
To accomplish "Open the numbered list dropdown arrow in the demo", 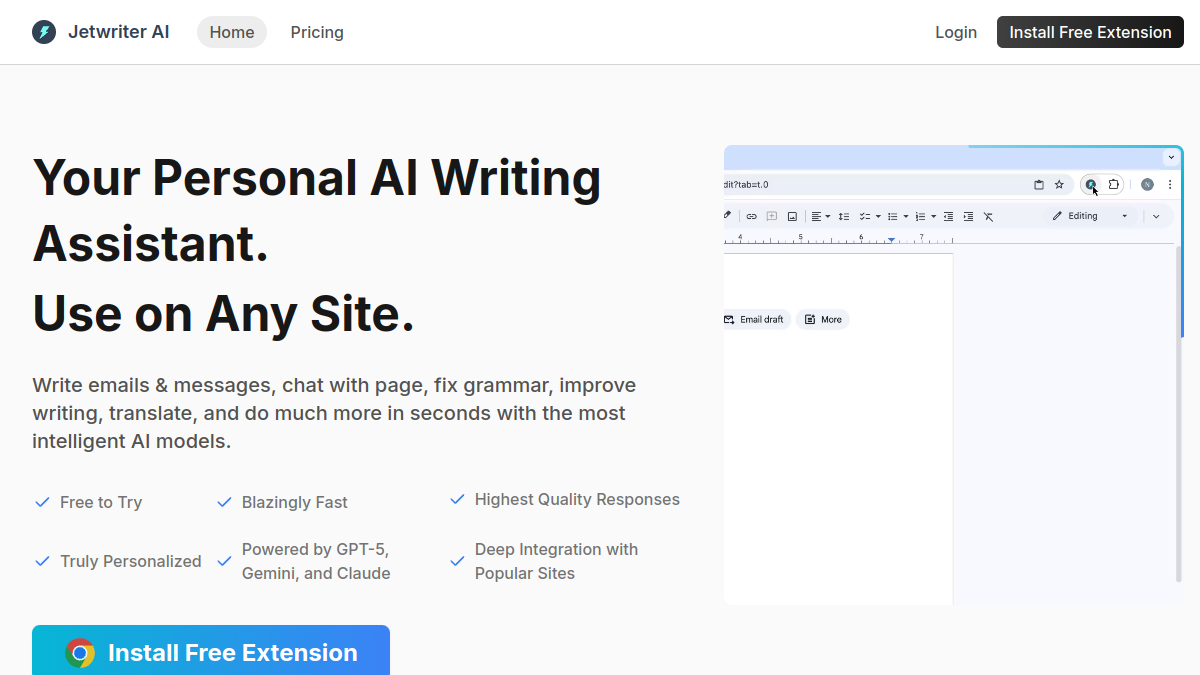I will tap(934, 216).
